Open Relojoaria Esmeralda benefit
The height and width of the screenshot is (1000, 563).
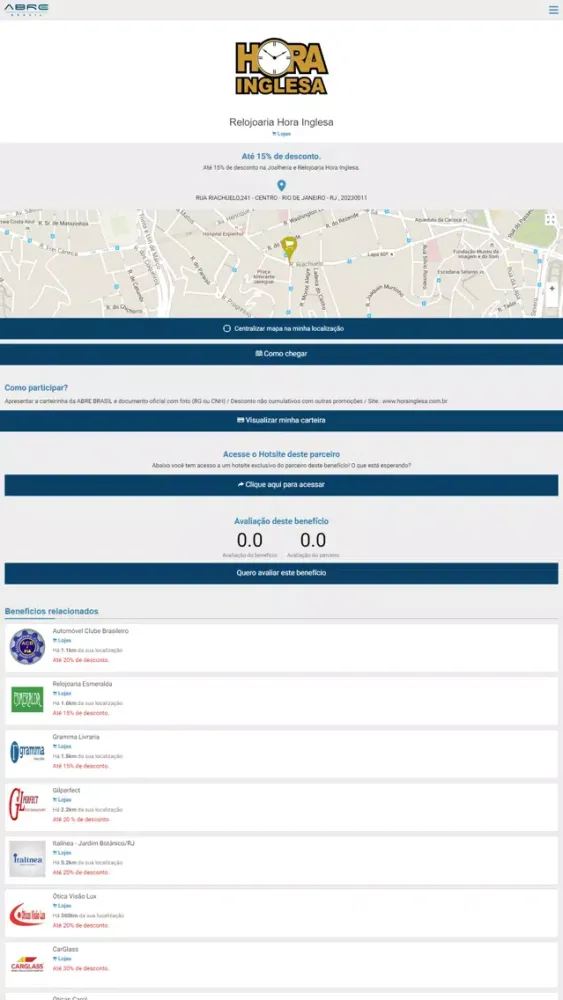(x=281, y=700)
